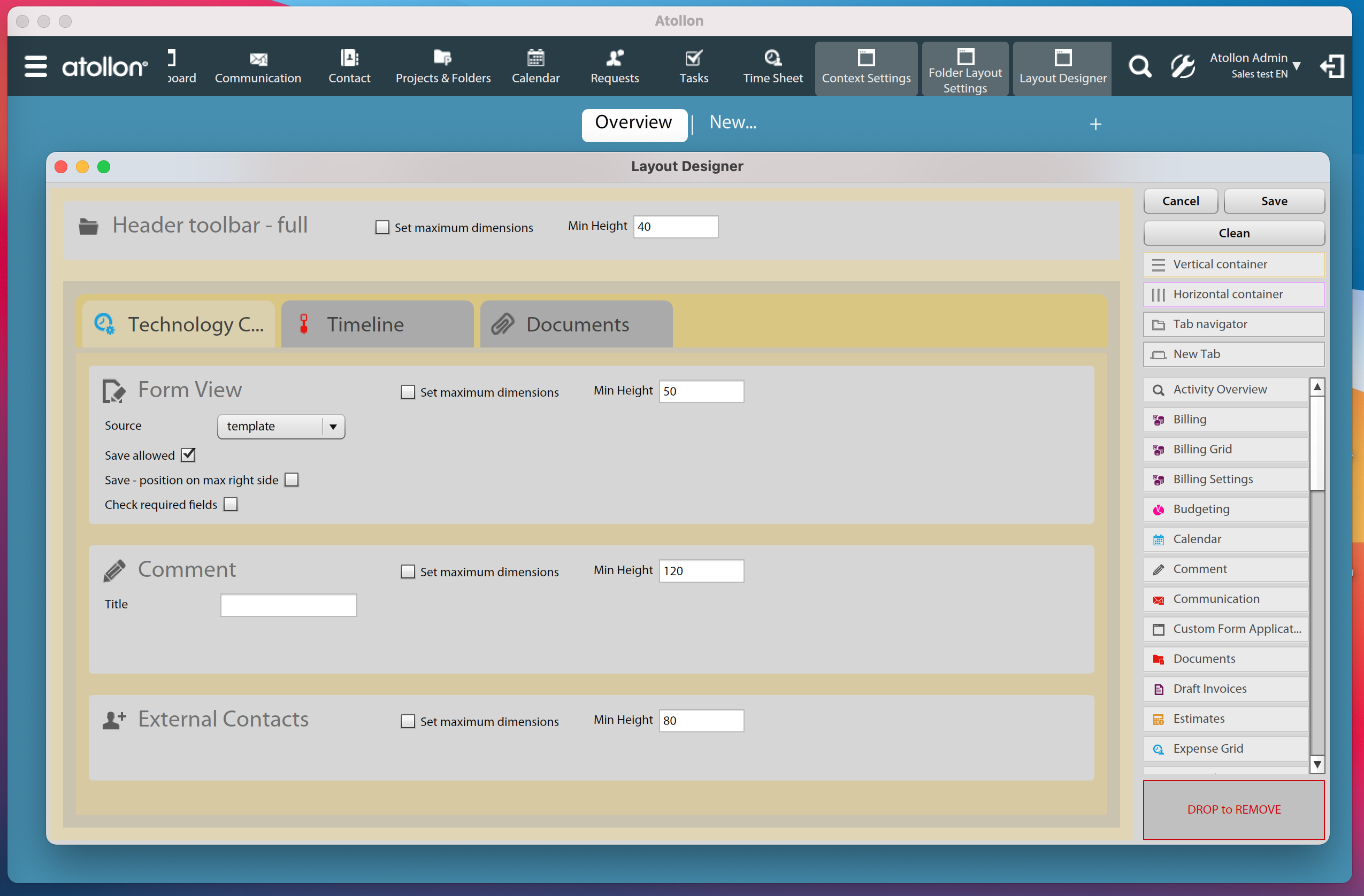Enable Check required fields checkbox

[x=231, y=504]
